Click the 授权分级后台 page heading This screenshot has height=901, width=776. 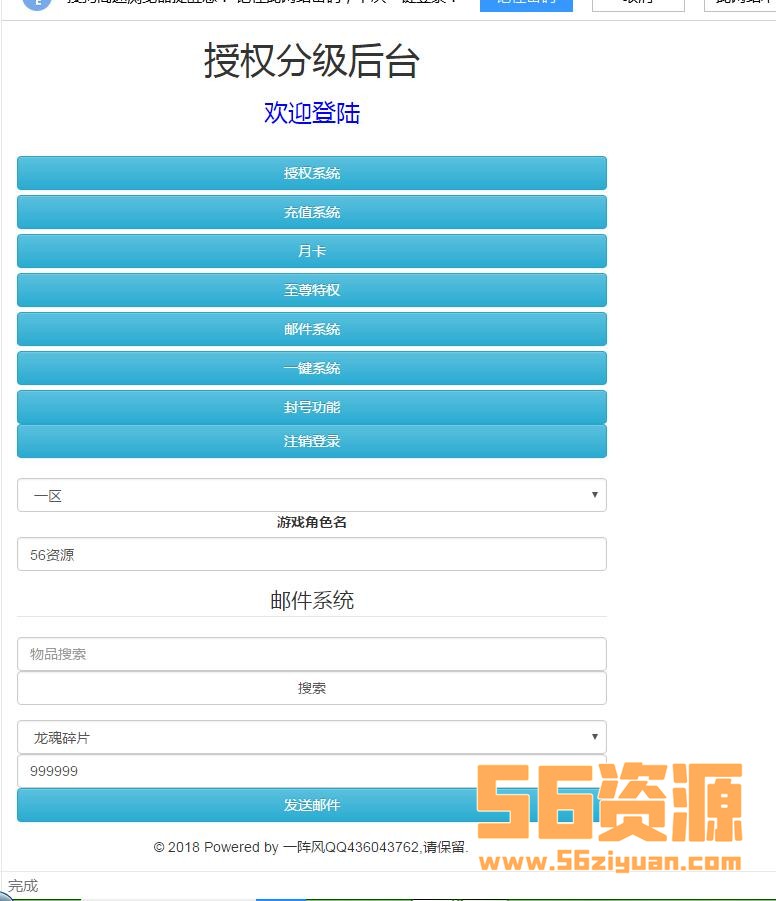(x=311, y=61)
